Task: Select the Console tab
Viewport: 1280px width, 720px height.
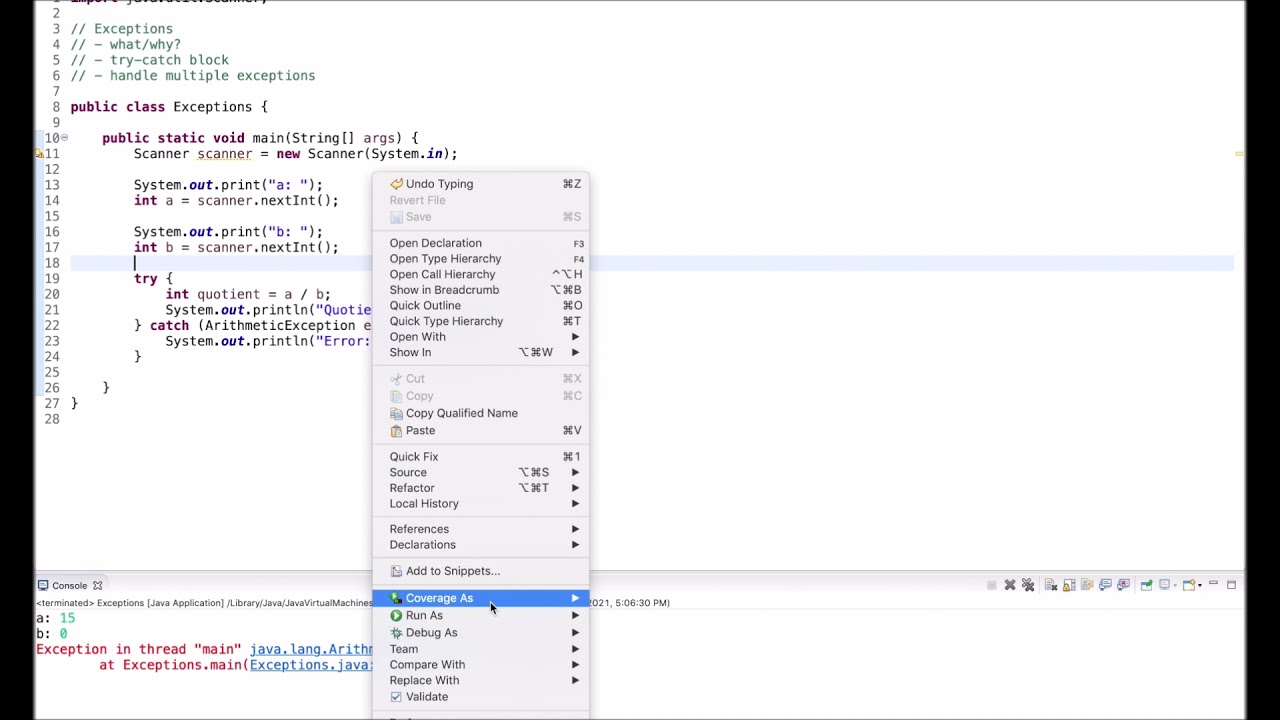Action: [69, 586]
